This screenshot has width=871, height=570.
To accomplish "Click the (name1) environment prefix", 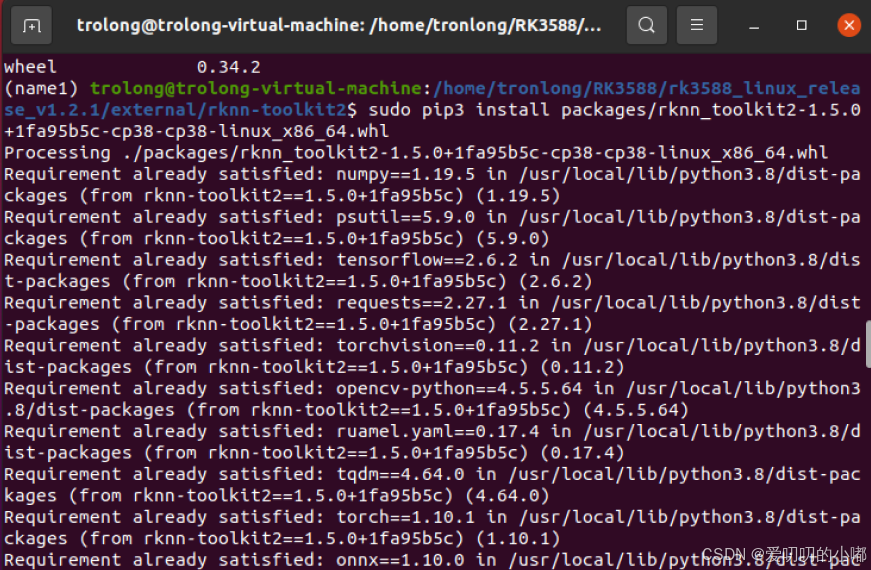I will [41, 88].
